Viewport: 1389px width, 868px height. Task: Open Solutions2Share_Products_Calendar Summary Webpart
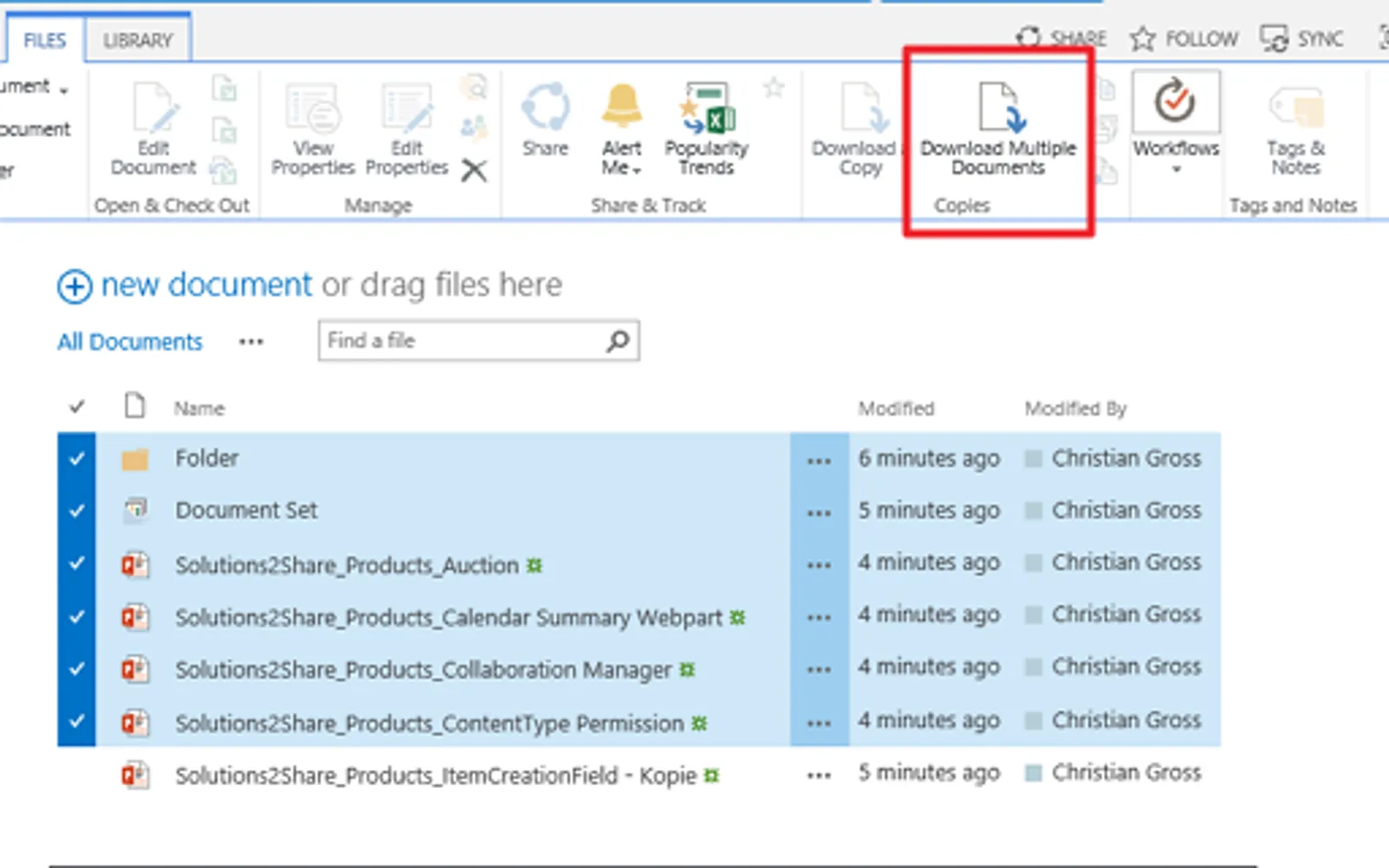coord(449,618)
